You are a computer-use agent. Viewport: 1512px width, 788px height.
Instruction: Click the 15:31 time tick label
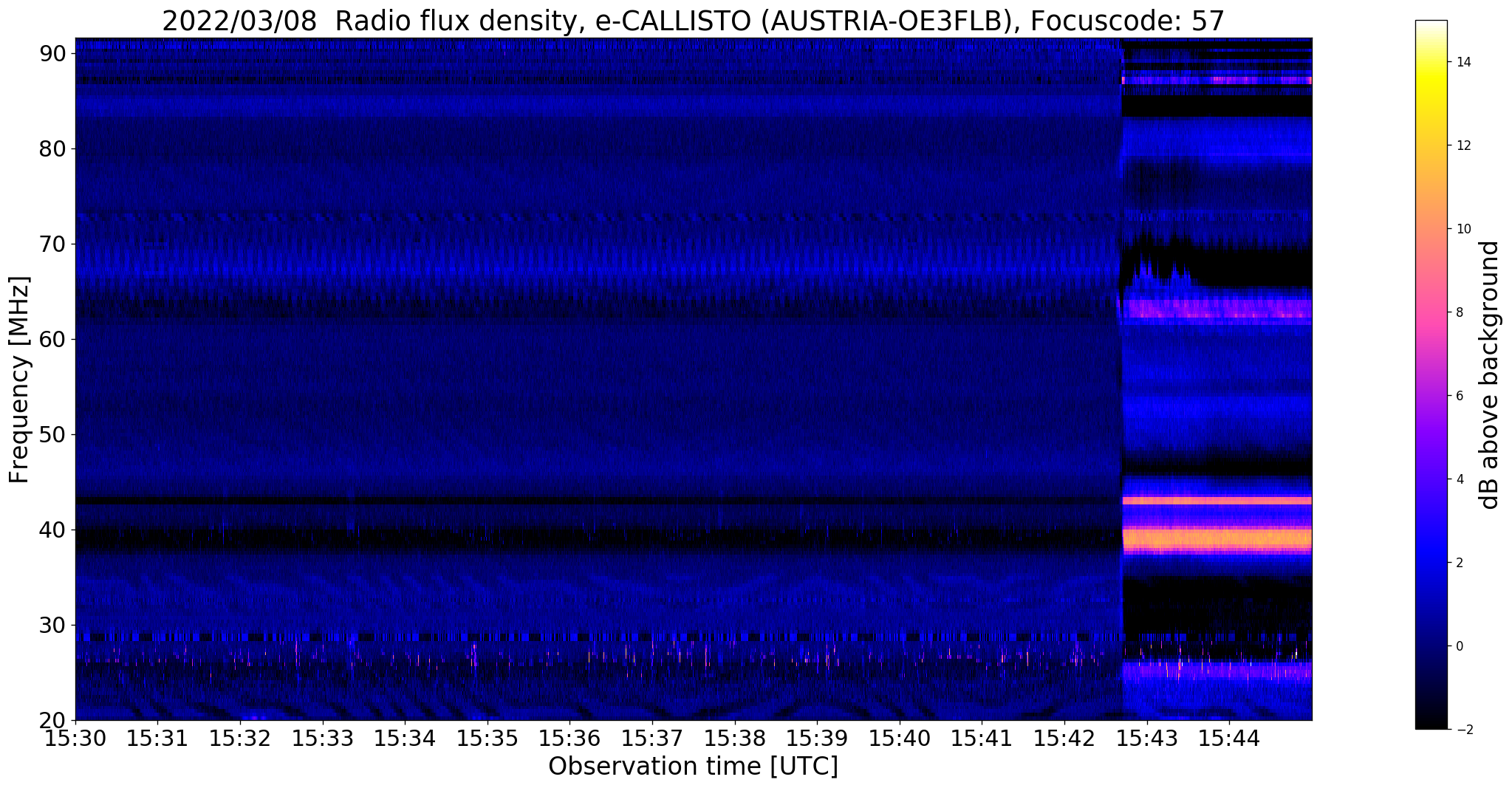click(x=157, y=739)
